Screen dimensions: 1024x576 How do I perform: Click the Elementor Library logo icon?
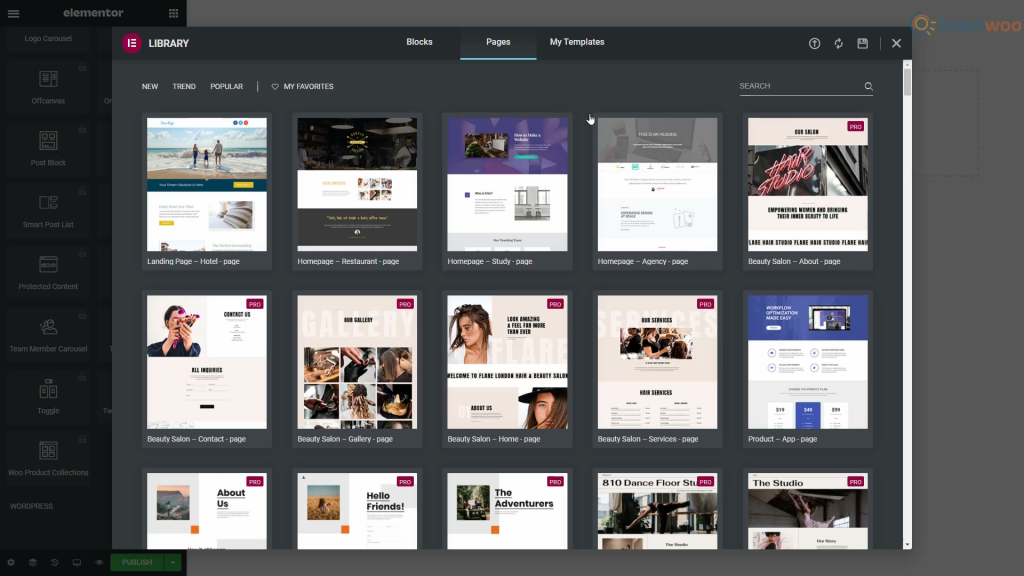(131, 43)
